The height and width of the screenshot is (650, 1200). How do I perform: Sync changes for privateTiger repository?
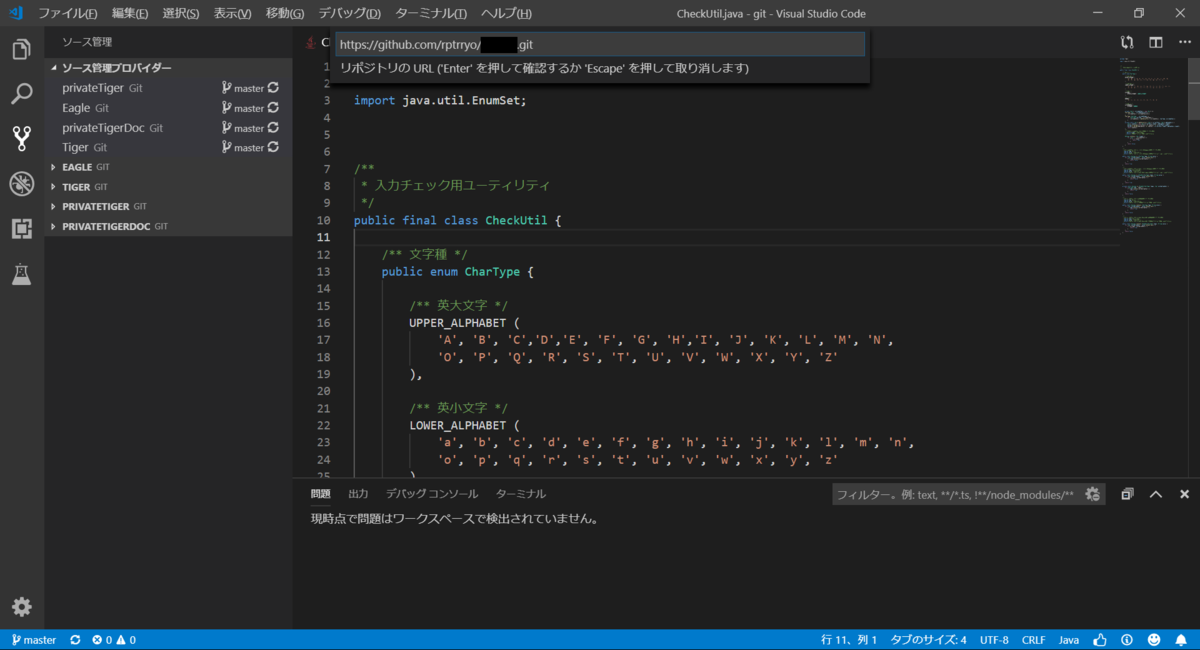click(x=273, y=88)
